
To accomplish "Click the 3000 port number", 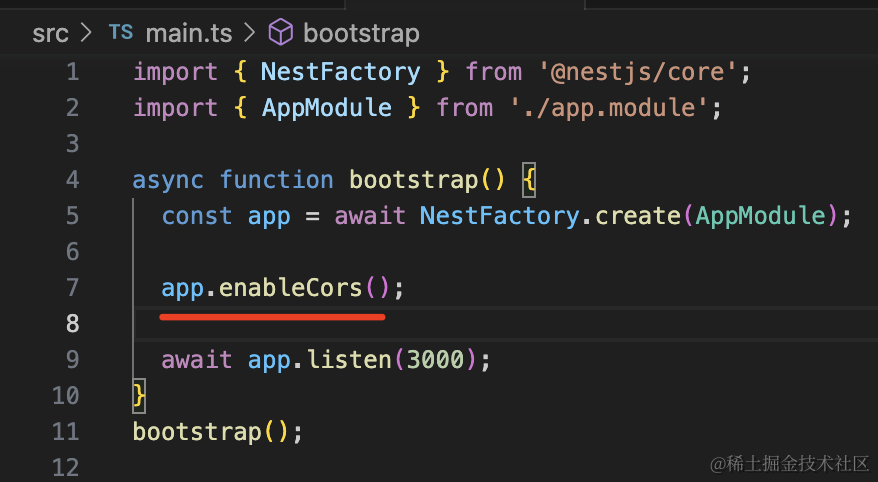I will click(435, 359).
